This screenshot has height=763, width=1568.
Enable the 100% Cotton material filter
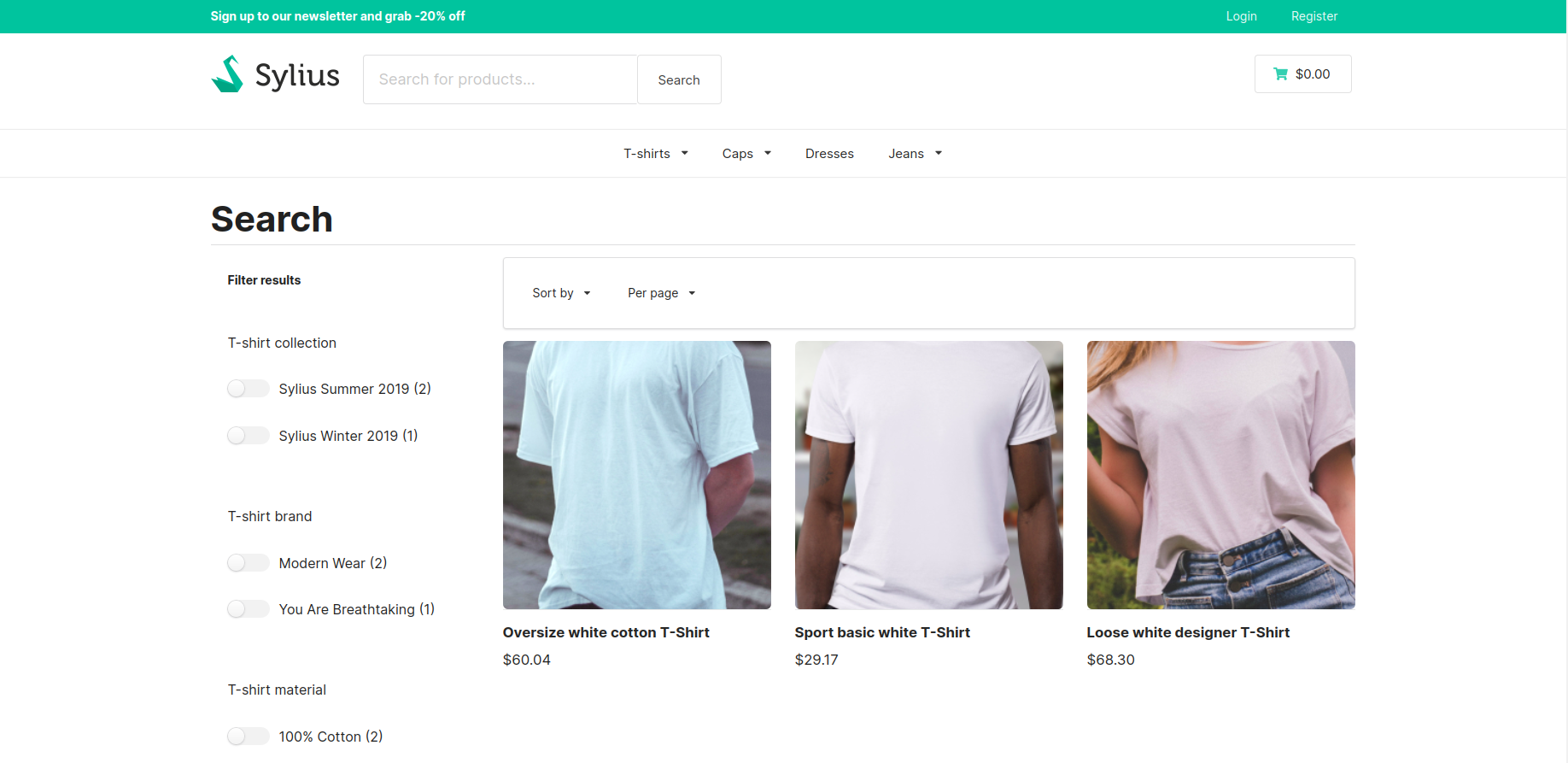tap(248, 737)
